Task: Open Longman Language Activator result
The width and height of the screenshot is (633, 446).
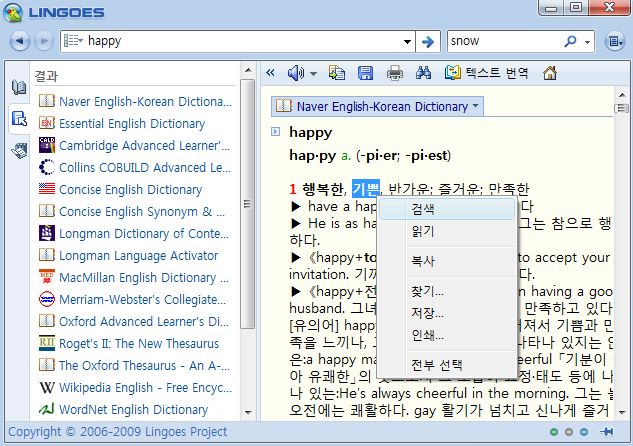Action: point(128,255)
